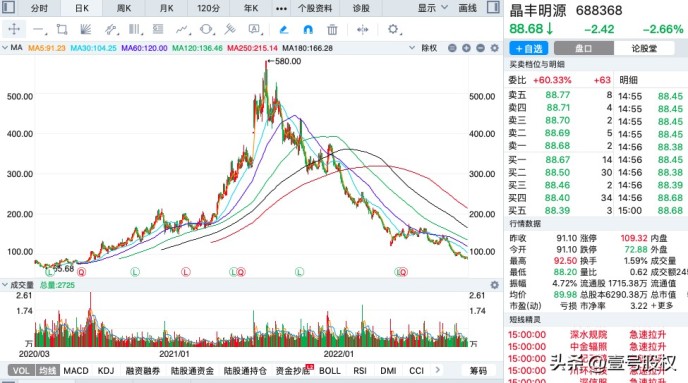The image size is (688, 383).
Task: Select the rectangle drawing tool
Action: (x=62, y=29)
